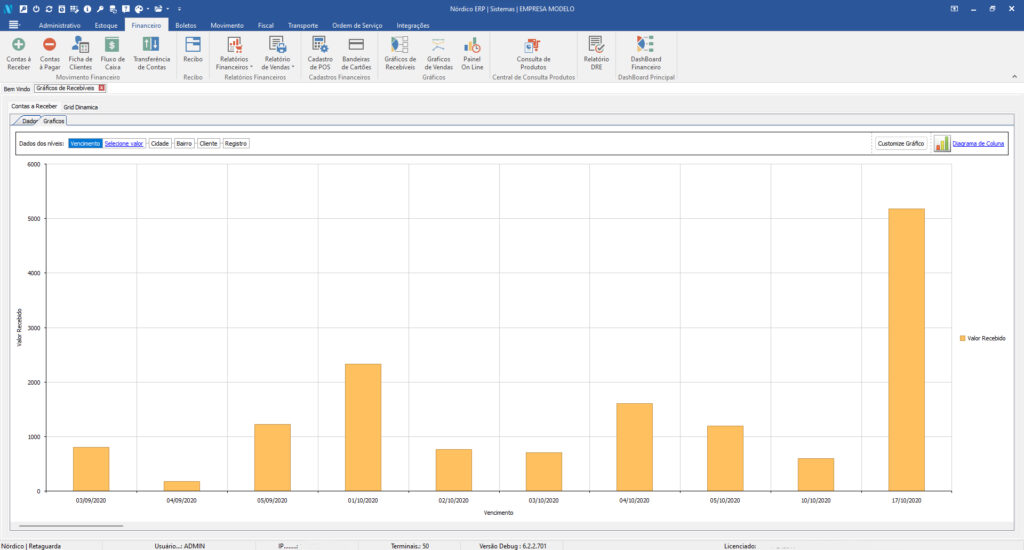Click the Contas à Pagar icon
The width and height of the screenshot is (1024, 550).
pyautogui.click(x=49, y=52)
